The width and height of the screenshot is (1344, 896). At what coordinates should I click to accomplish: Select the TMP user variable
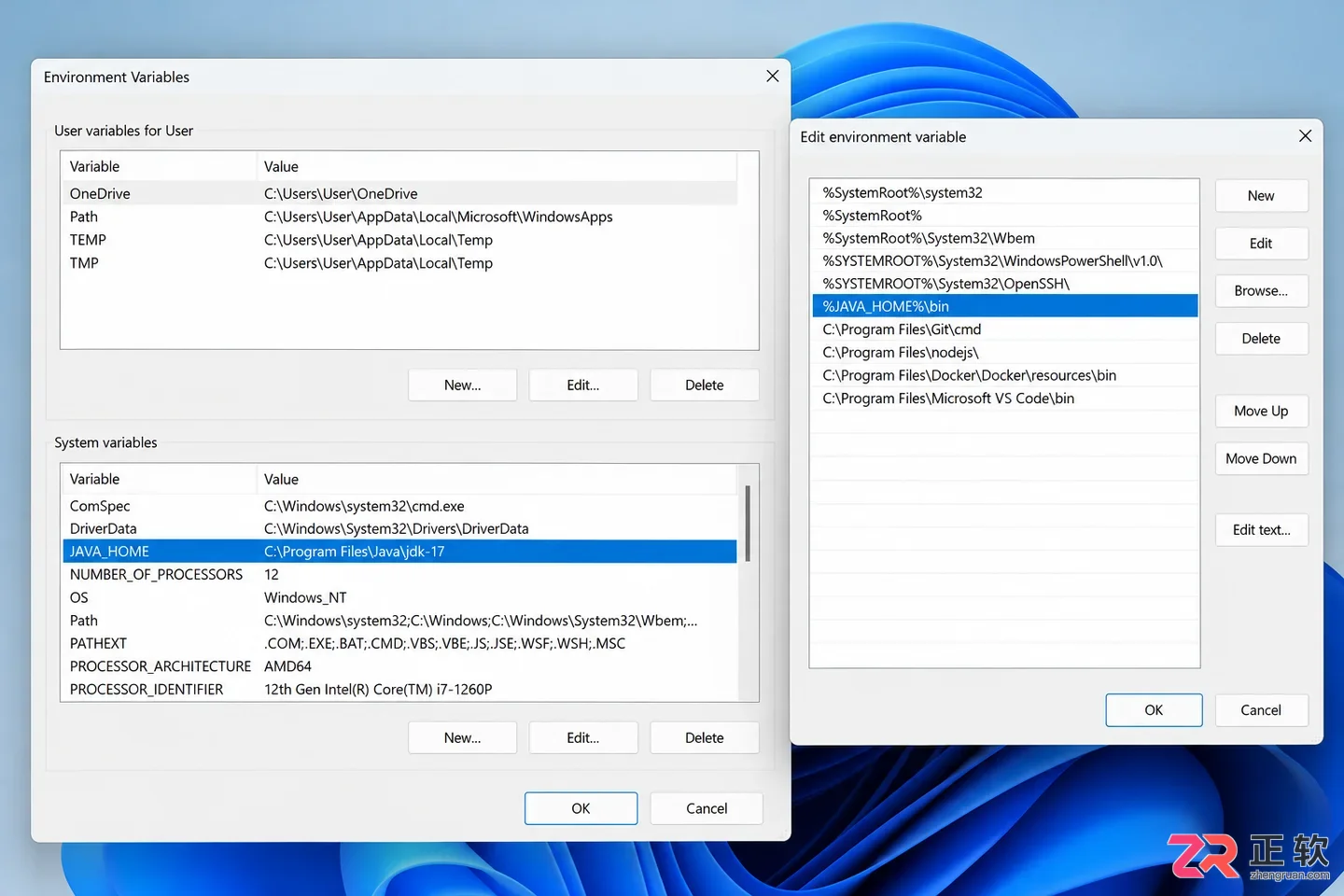coord(399,263)
